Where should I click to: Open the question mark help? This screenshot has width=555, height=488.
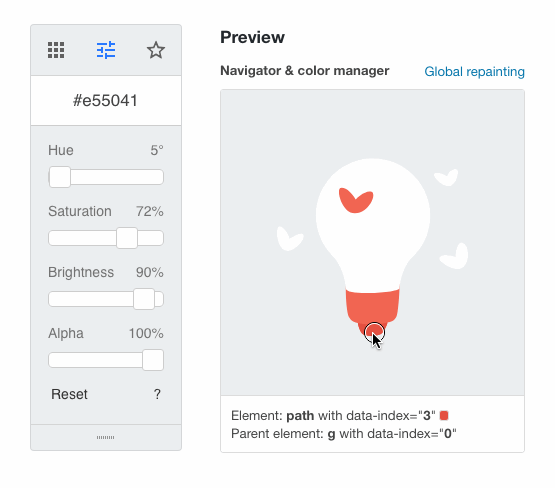click(157, 394)
